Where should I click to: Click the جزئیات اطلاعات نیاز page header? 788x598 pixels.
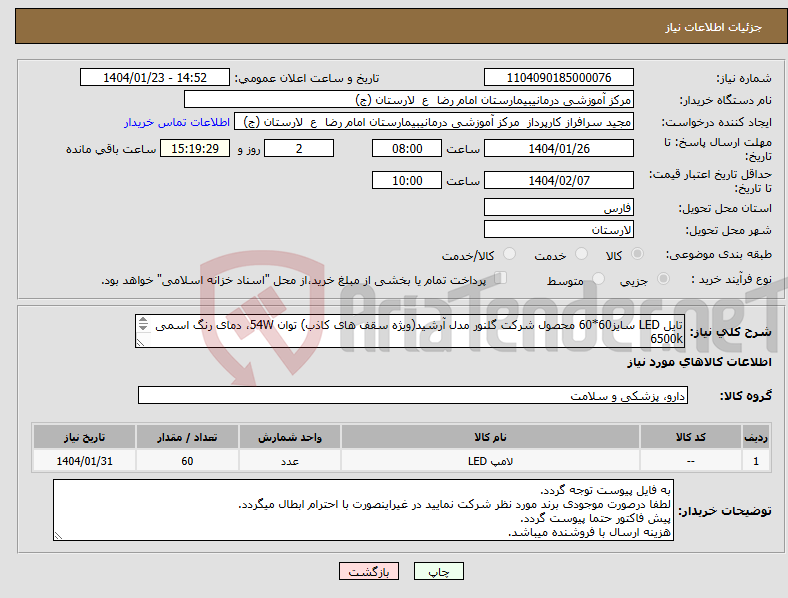coord(714,27)
